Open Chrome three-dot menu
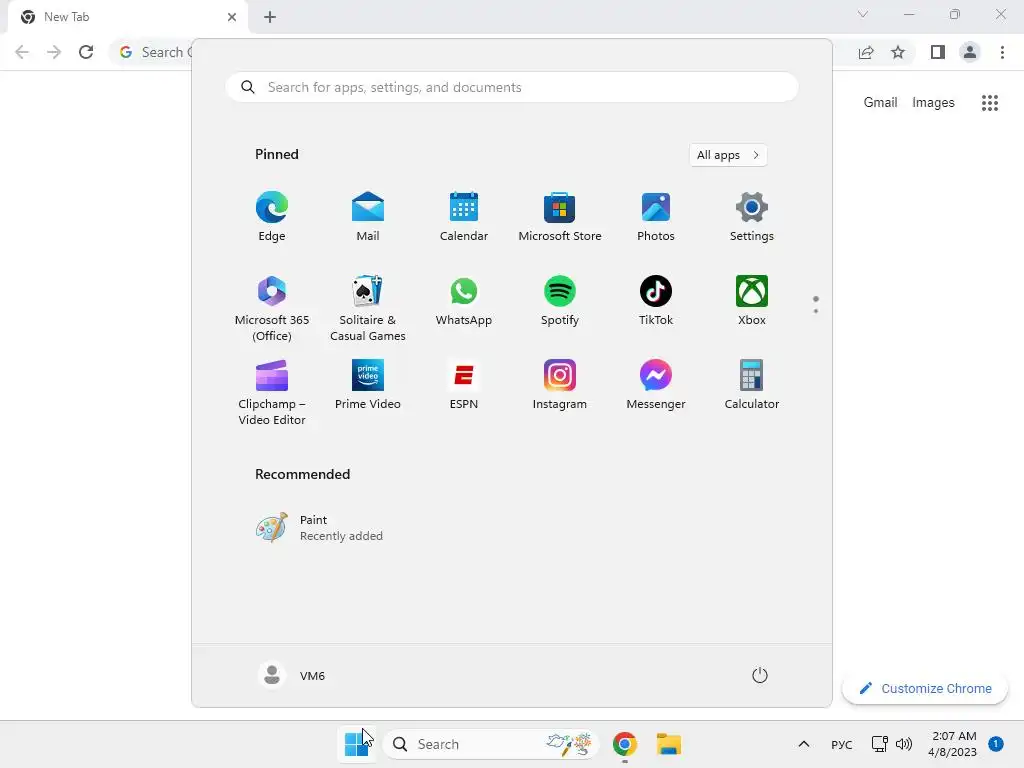 tap(1002, 52)
